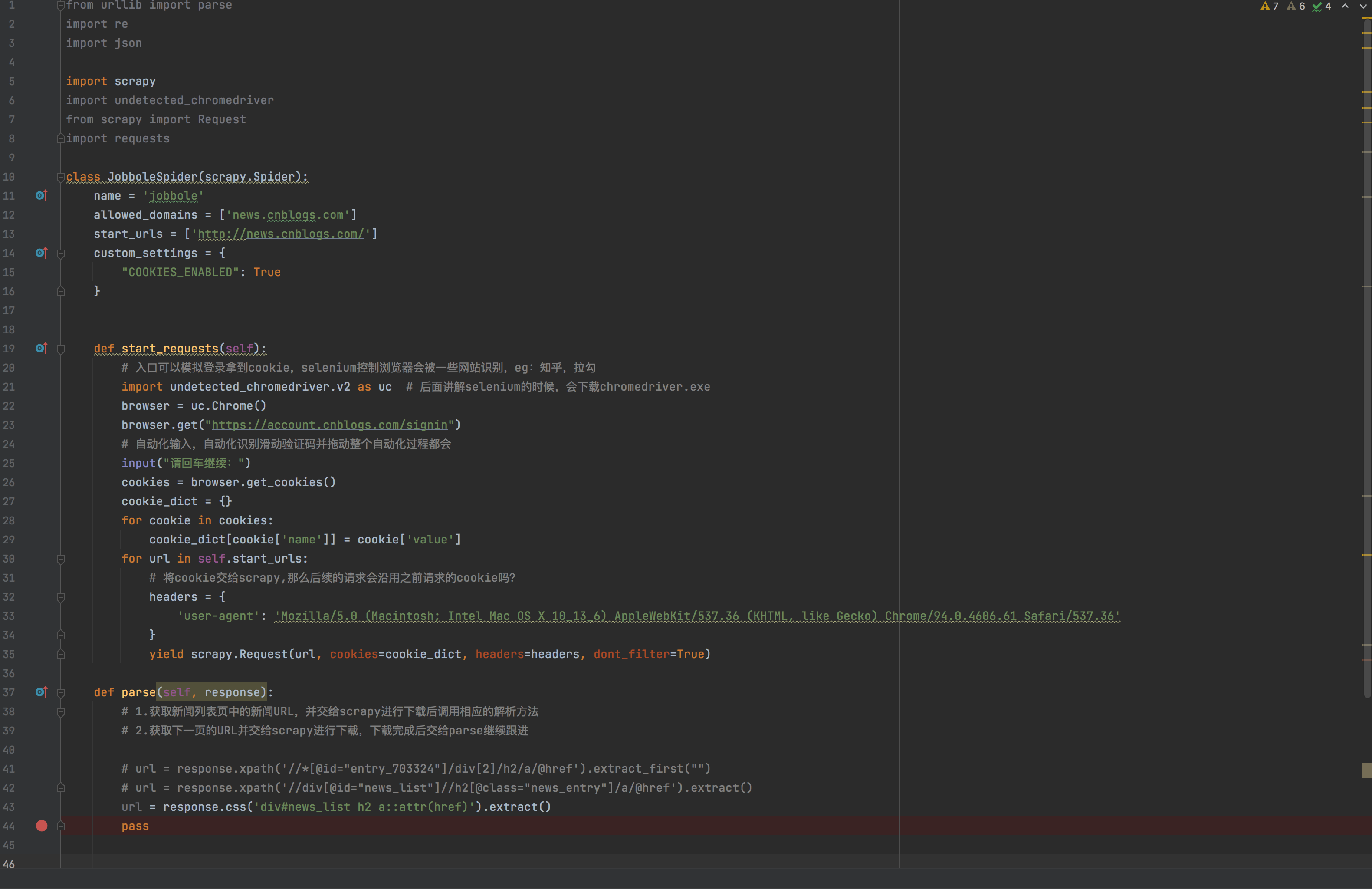
Task: Open the warnings indicator showing 7
Action: [x=1269, y=7]
